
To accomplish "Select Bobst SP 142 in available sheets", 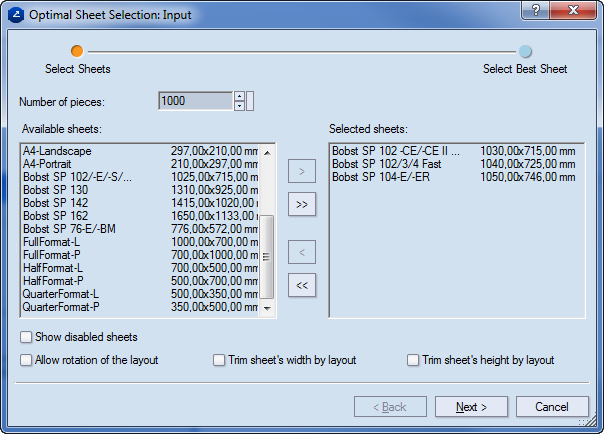I will pyautogui.click(x=56, y=203).
